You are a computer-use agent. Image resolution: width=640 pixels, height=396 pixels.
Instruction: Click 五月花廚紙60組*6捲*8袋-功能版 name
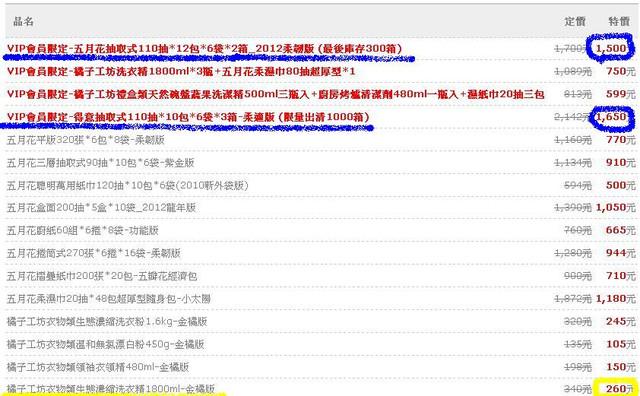pos(82,231)
